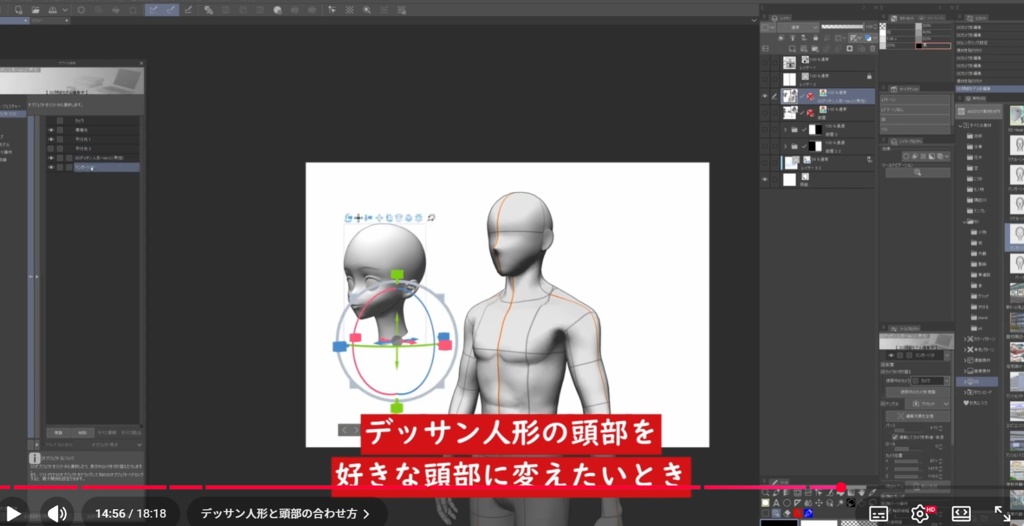Image resolution: width=1024 pixels, height=526 pixels.
Task: Select the highlighted 3D folder in material tree
Action: point(978,381)
